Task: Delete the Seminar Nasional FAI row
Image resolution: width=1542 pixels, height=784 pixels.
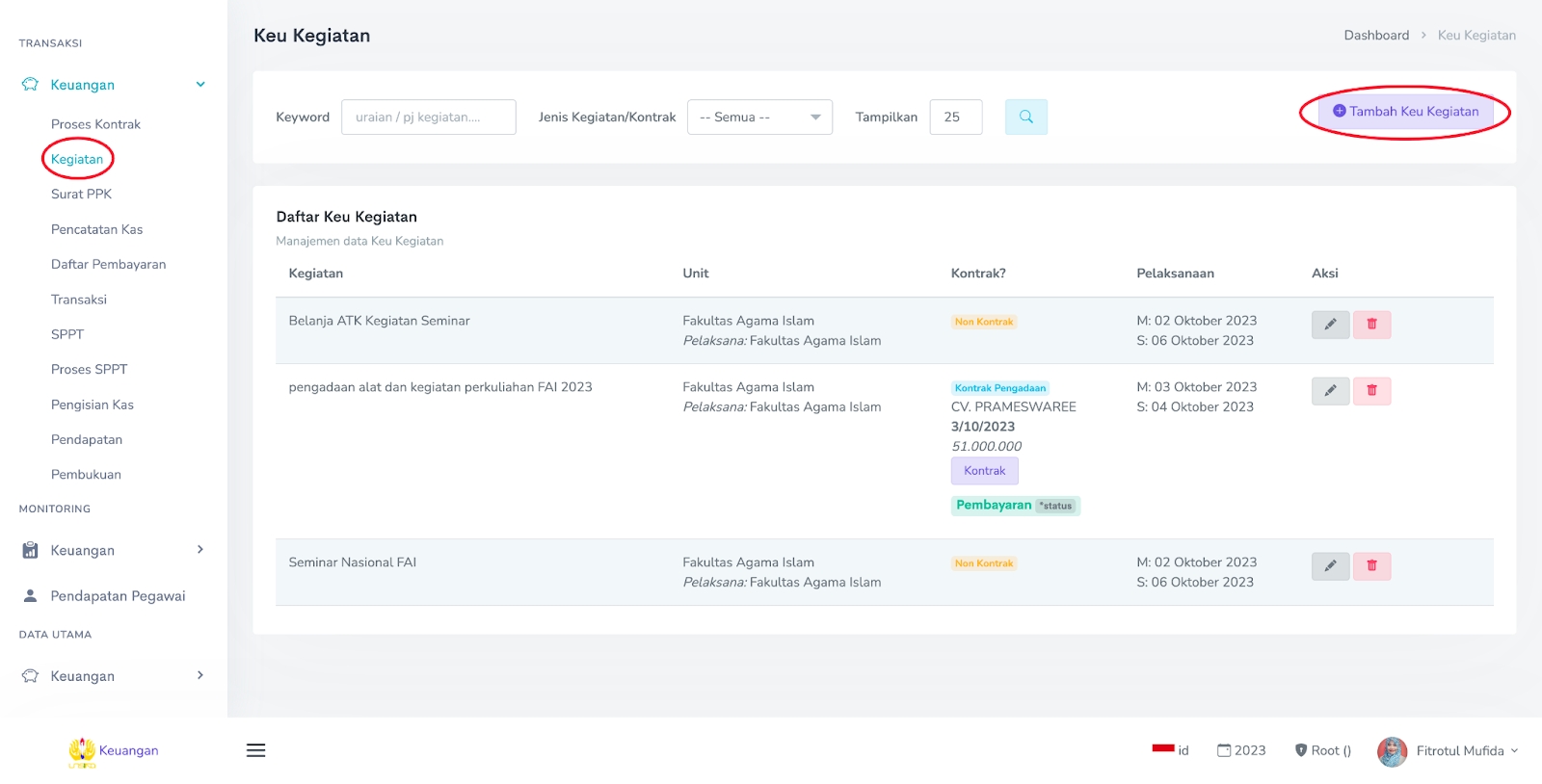Action: click(x=1371, y=566)
